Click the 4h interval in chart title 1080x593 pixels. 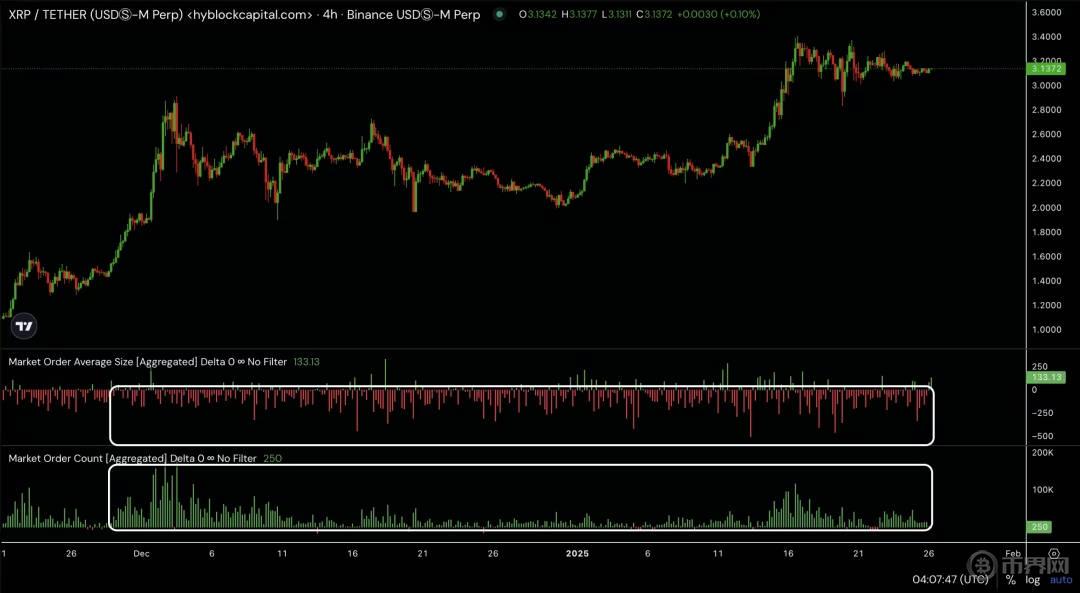pyautogui.click(x=330, y=14)
